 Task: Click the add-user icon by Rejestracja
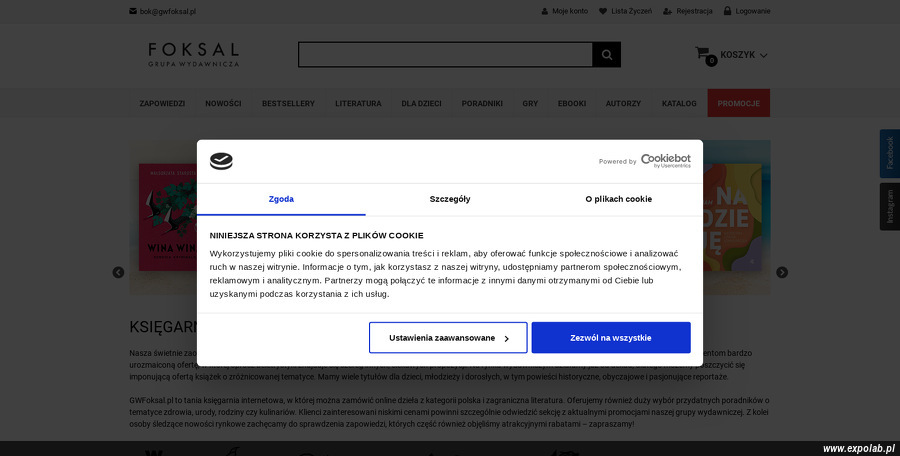coord(668,11)
